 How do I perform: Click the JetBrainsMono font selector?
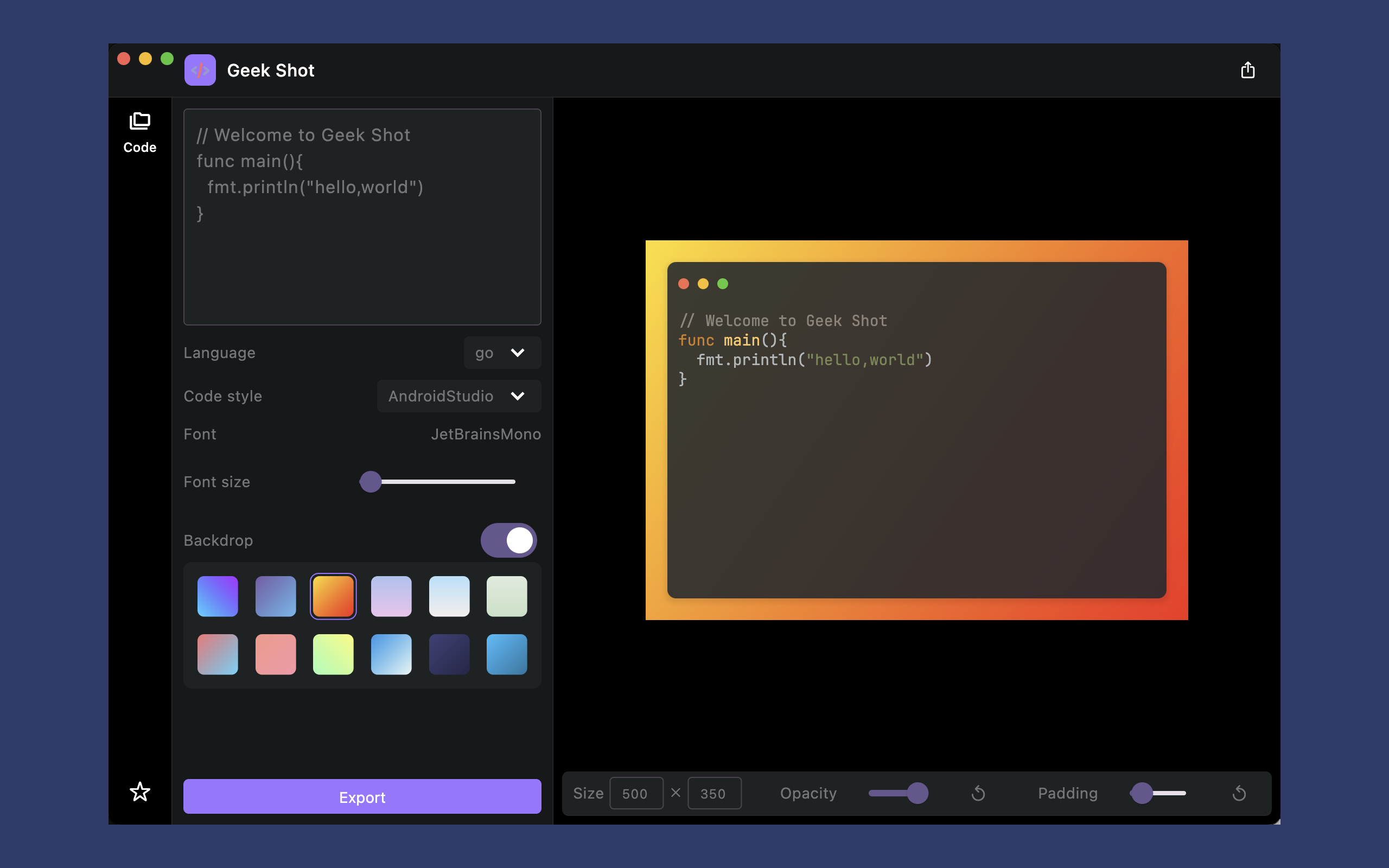(486, 434)
